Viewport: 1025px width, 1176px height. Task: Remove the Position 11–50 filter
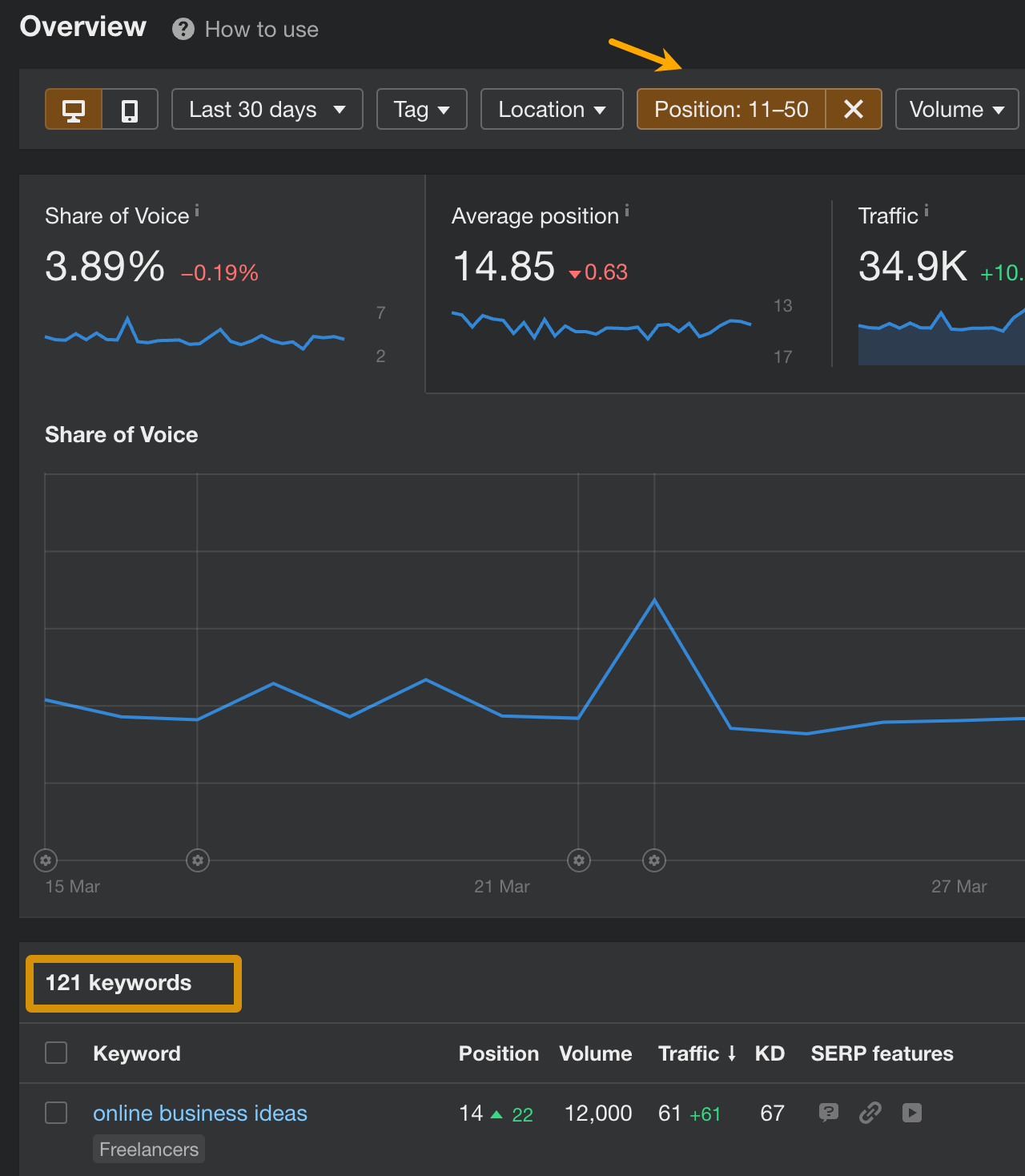tap(852, 109)
